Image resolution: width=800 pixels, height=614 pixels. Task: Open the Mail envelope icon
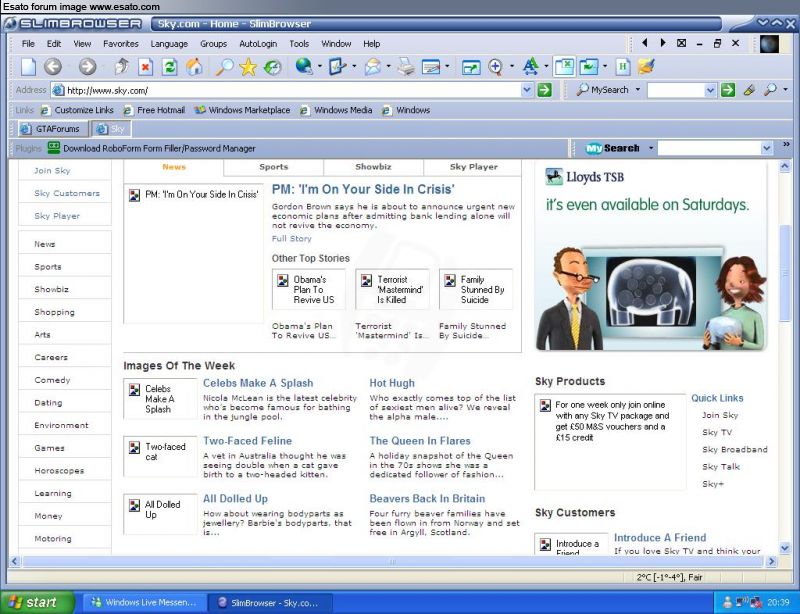click(x=372, y=67)
